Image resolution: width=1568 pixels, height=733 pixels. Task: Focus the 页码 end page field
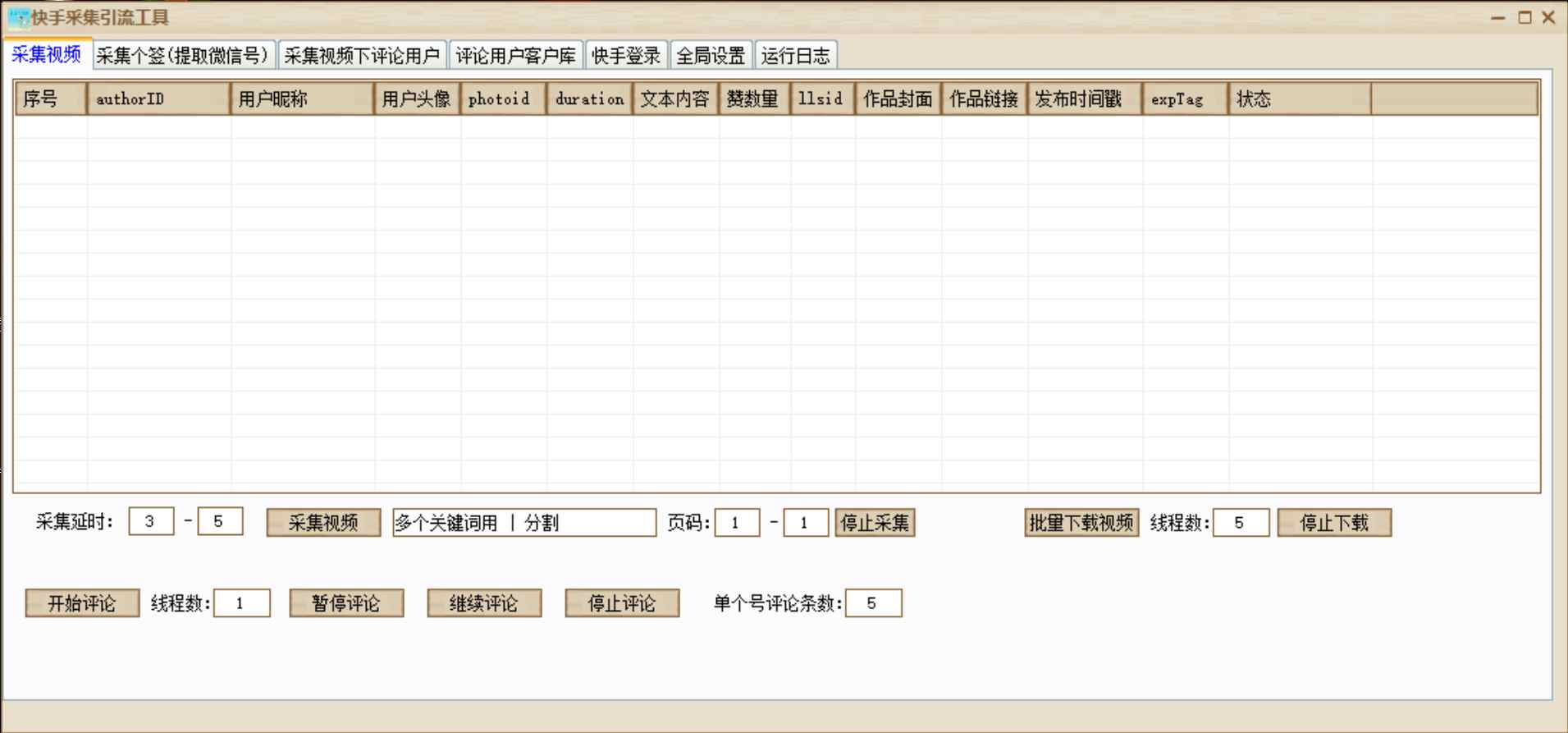(806, 523)
